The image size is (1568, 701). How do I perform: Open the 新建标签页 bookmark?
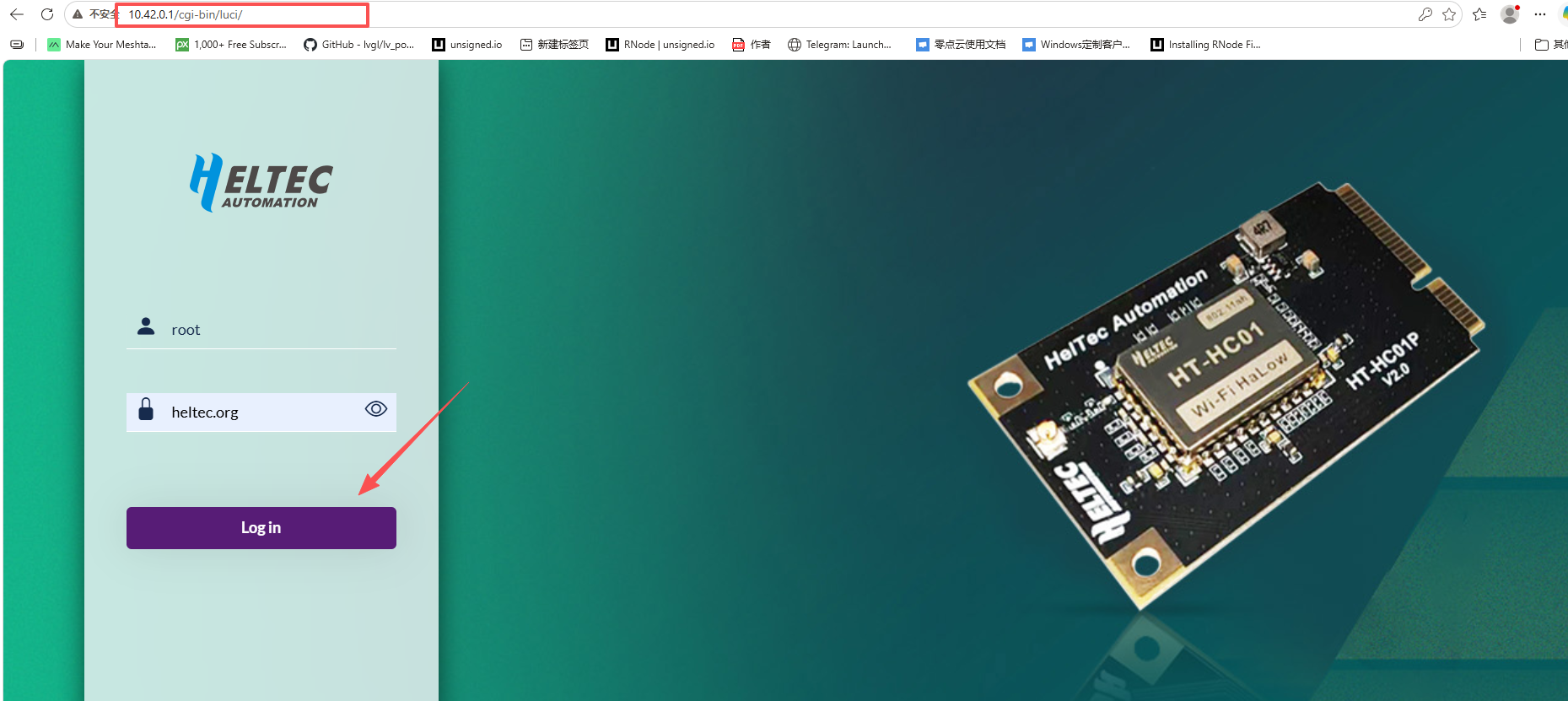tap(554, 45)
